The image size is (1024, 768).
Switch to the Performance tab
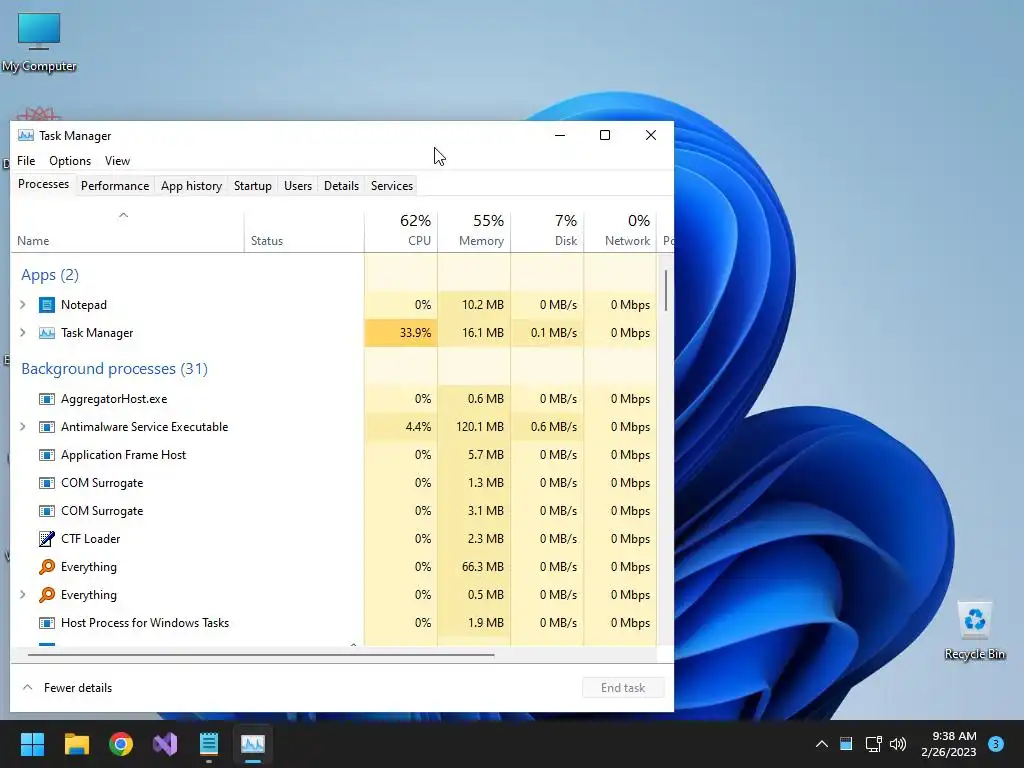(x=115, y=186)
